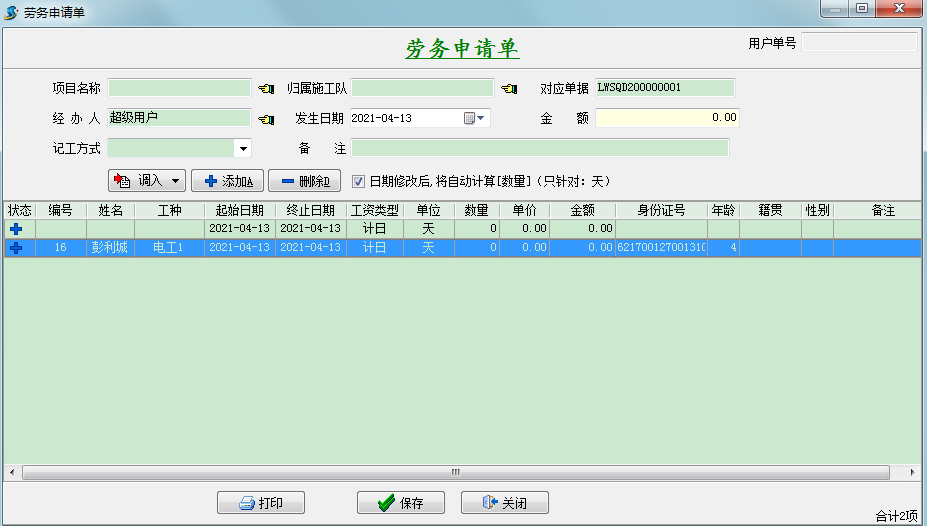The width and height of the screenshot is (927, 526).
Task: Click the lookup icon beside 归属施工队 field
Action: (x=509, y=89)
